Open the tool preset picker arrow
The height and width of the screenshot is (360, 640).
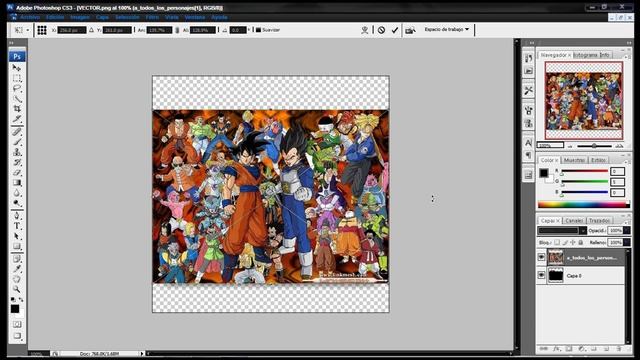pos(28,30)
